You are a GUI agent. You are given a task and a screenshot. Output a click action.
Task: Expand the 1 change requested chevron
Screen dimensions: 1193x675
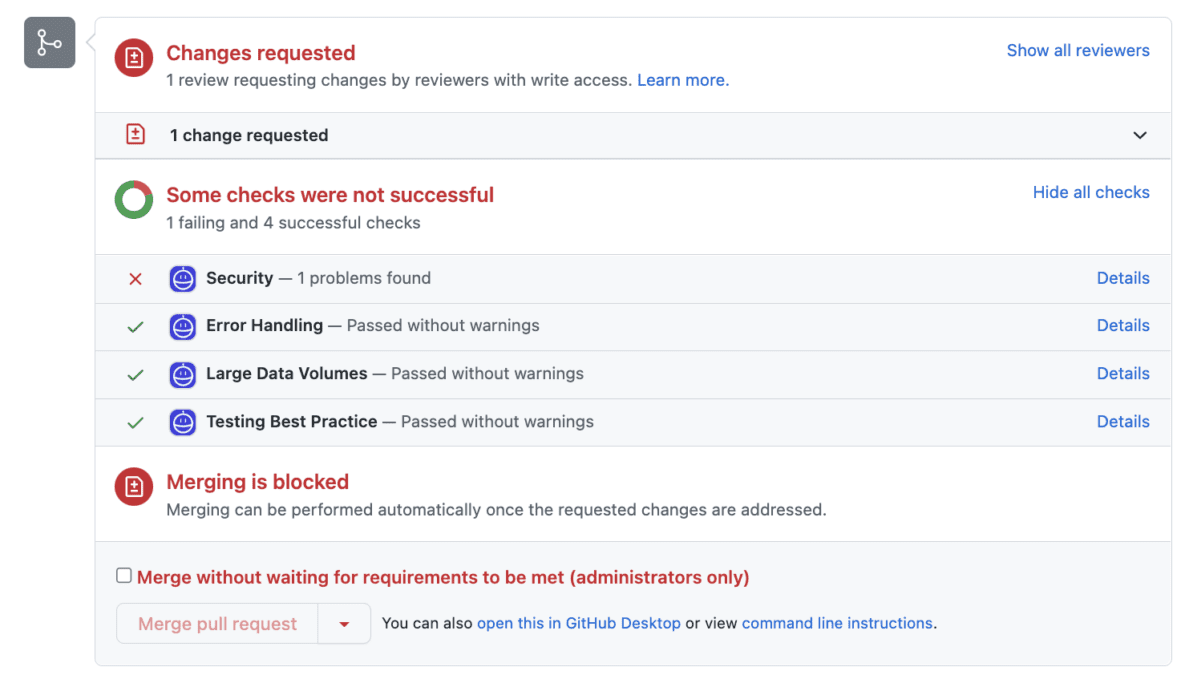[x=1140, y=135]
